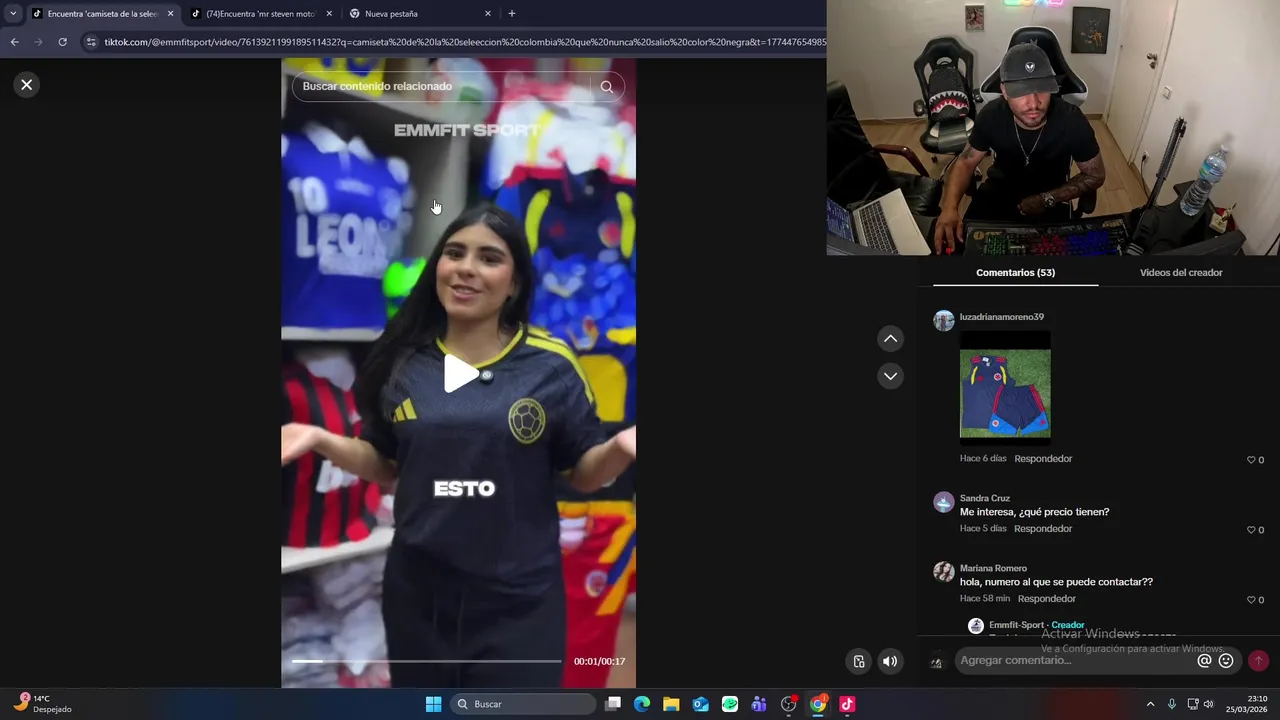Go to next video with down chevron
This screenshot has width=1280, height=720.
point(890,376)
